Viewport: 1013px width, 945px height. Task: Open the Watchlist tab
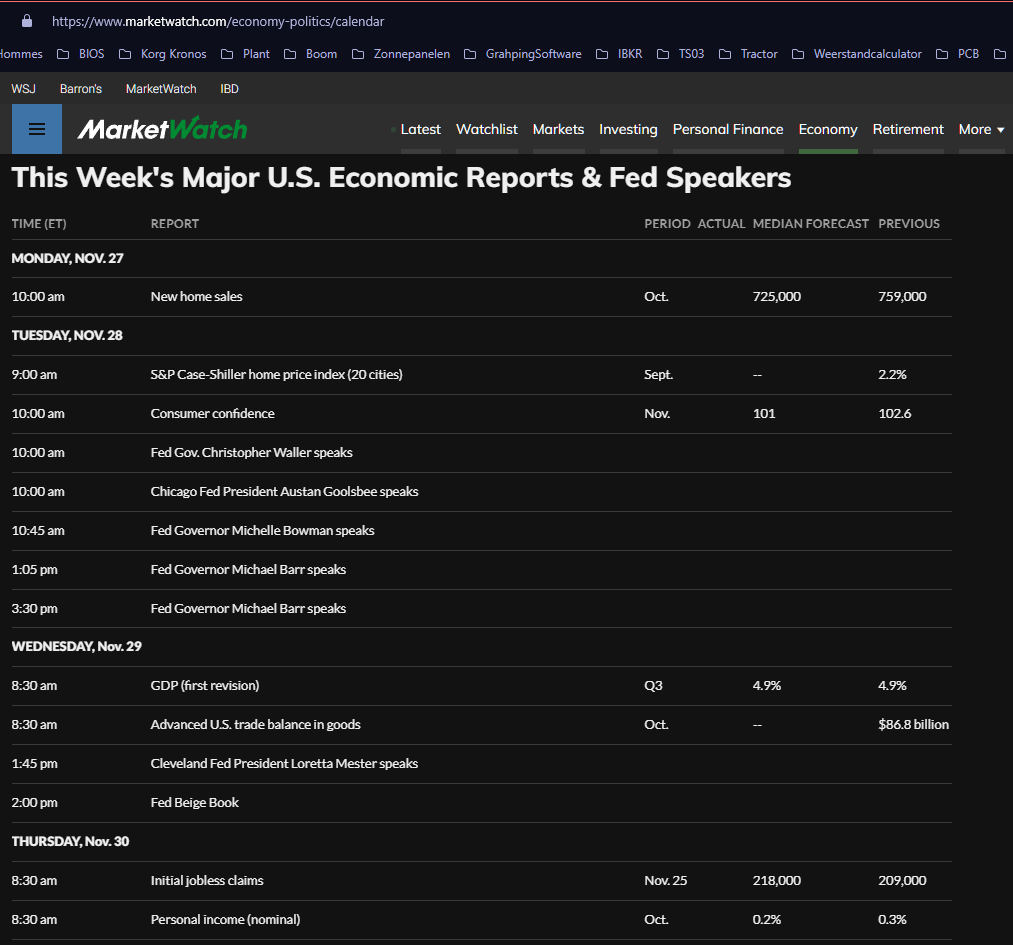click(486, 130)
